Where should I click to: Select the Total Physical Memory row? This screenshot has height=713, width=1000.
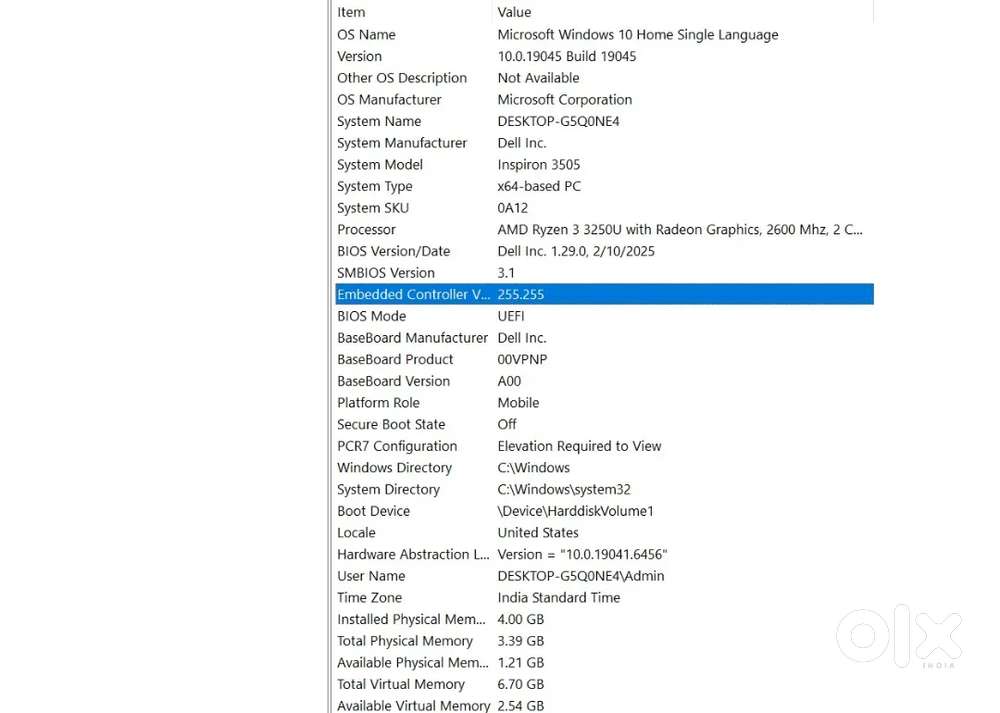(x=605, y=642)
